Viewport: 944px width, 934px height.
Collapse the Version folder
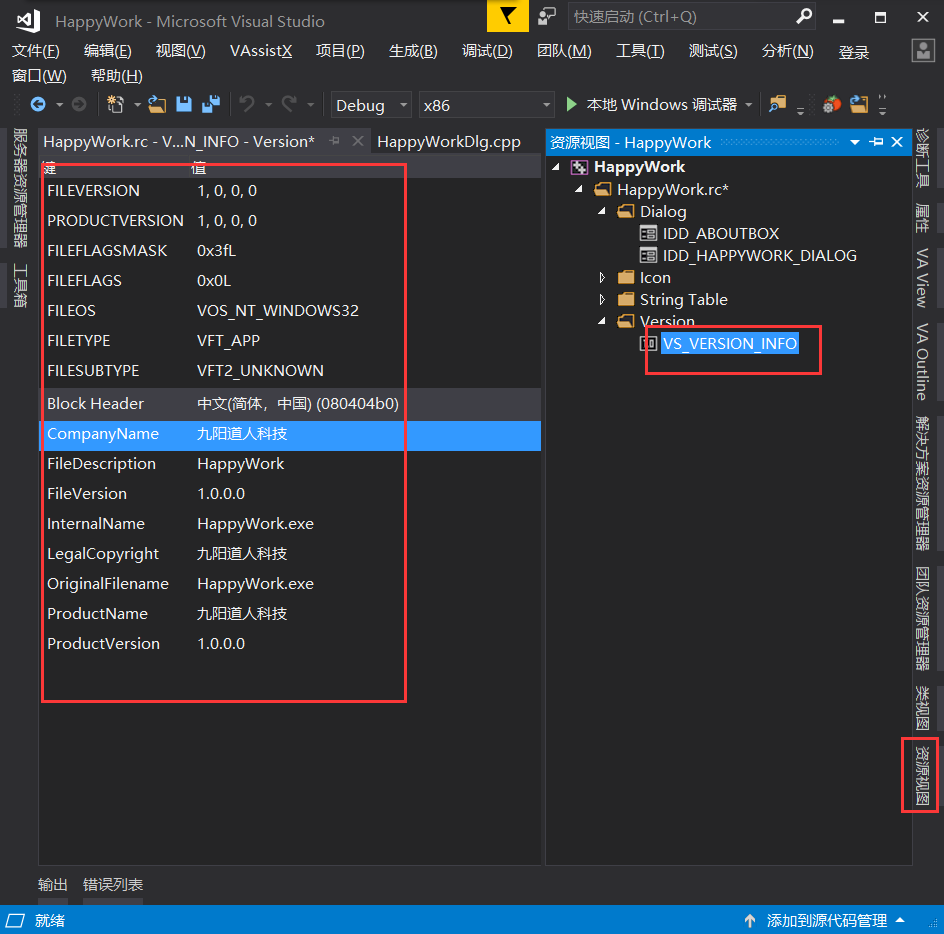(x=601, y=321)
